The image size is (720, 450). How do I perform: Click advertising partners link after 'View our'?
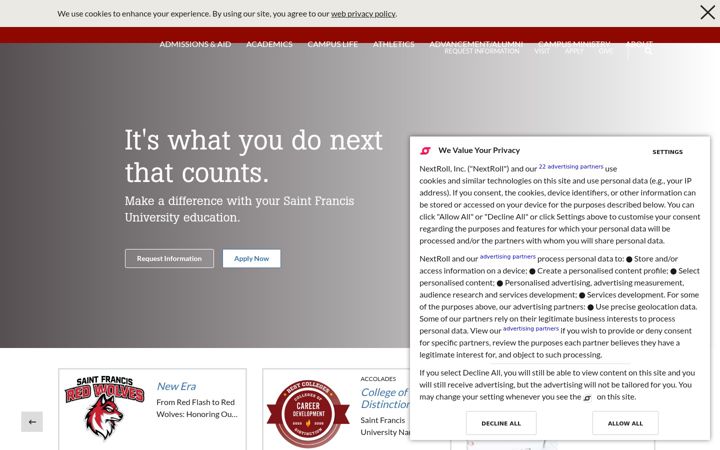531,329
